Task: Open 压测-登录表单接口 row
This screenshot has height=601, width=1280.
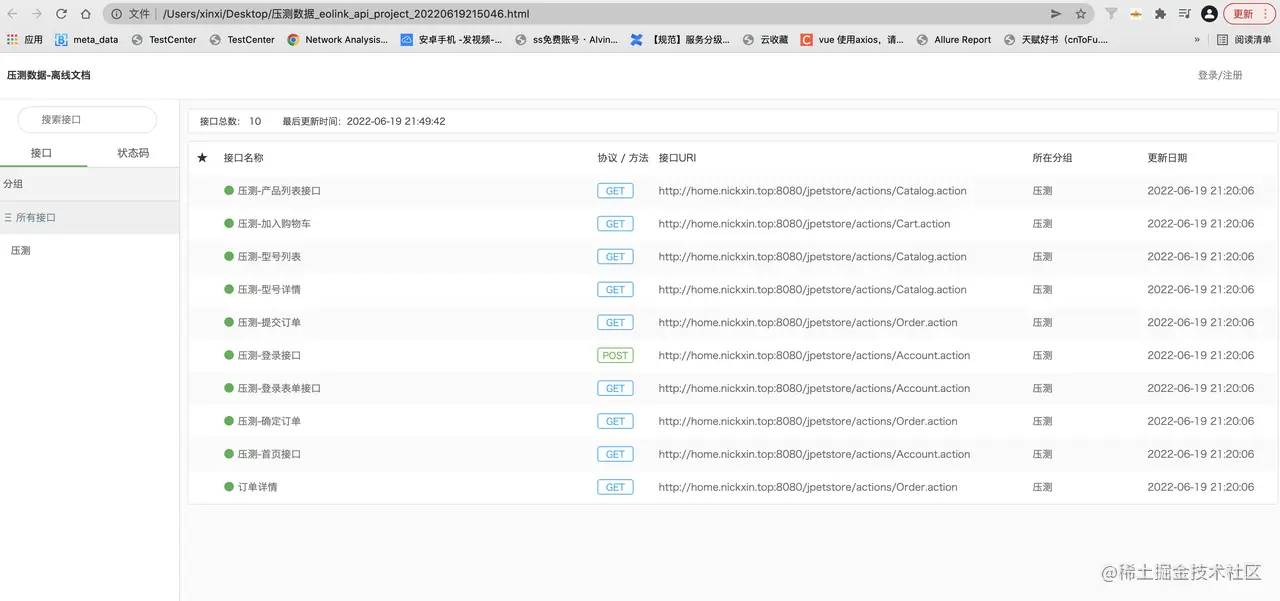Action: tap(732, 388)
